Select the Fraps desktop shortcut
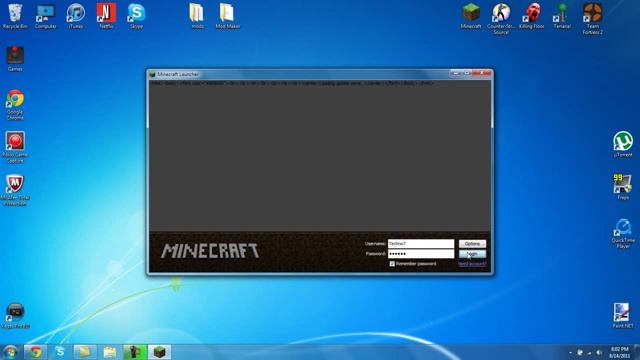 click(x=623, y=187)
